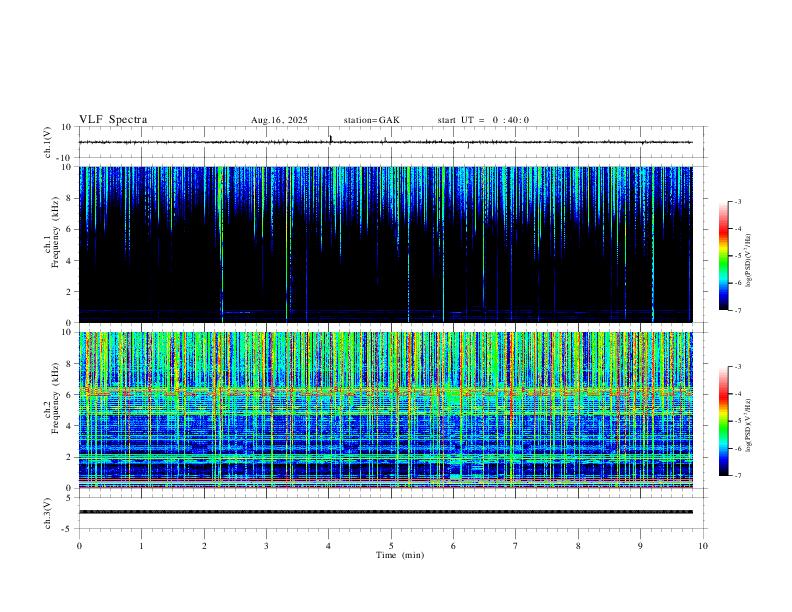Click the "VLF Spectra" plot title
Image resolution: width=792 pixels, height=612 pixels.
pos(113,120)
